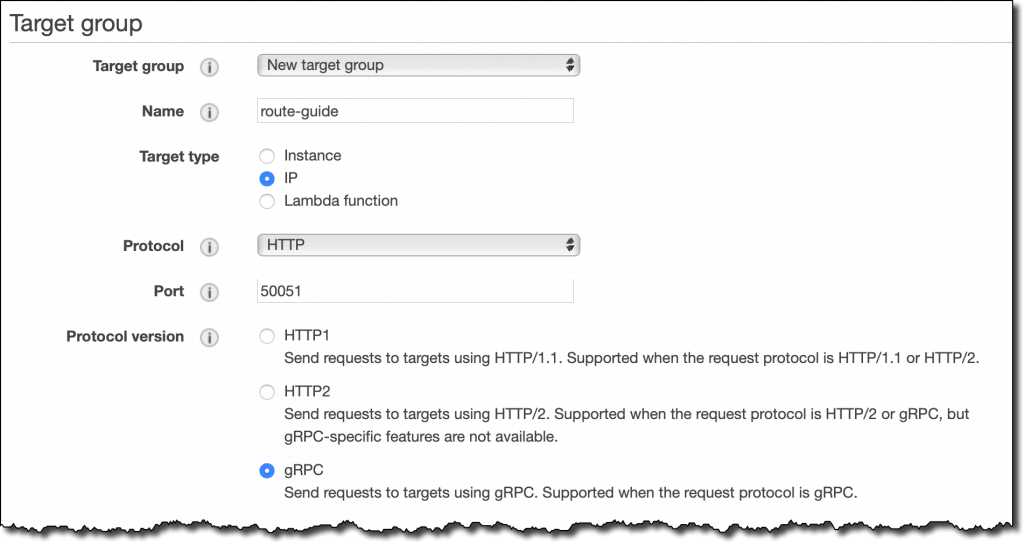1024x544 pixels.
Task: Click the info icon beside Target group
Action: pyautogui.click(x=209, y=67)
